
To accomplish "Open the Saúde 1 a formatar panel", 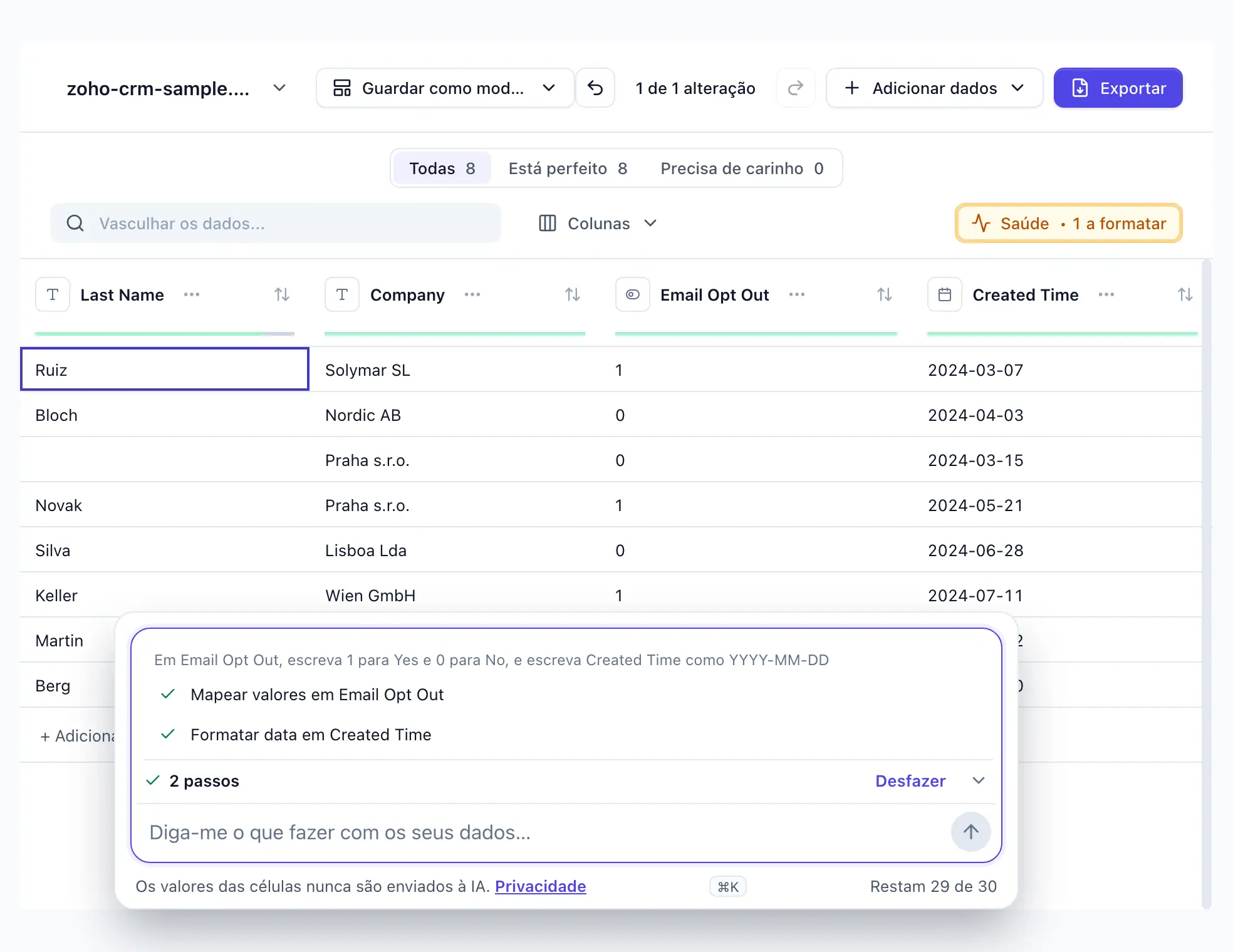I will 1069,224.
